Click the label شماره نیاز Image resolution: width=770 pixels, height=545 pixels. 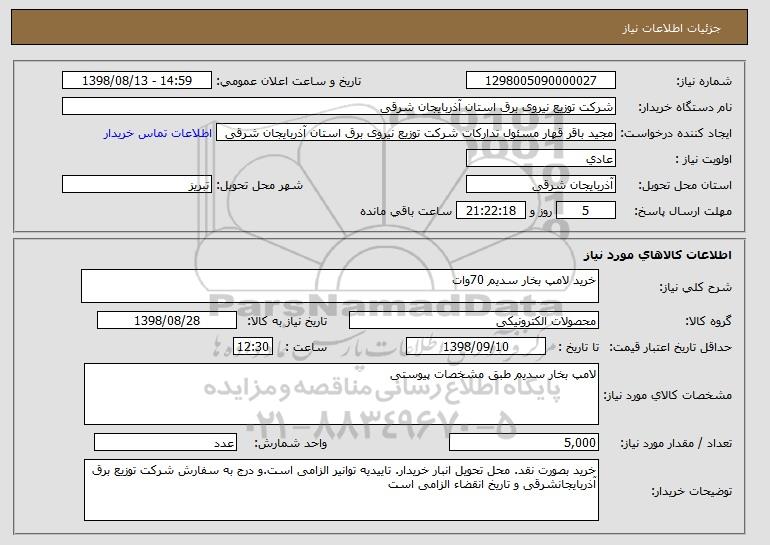(704, 82)
